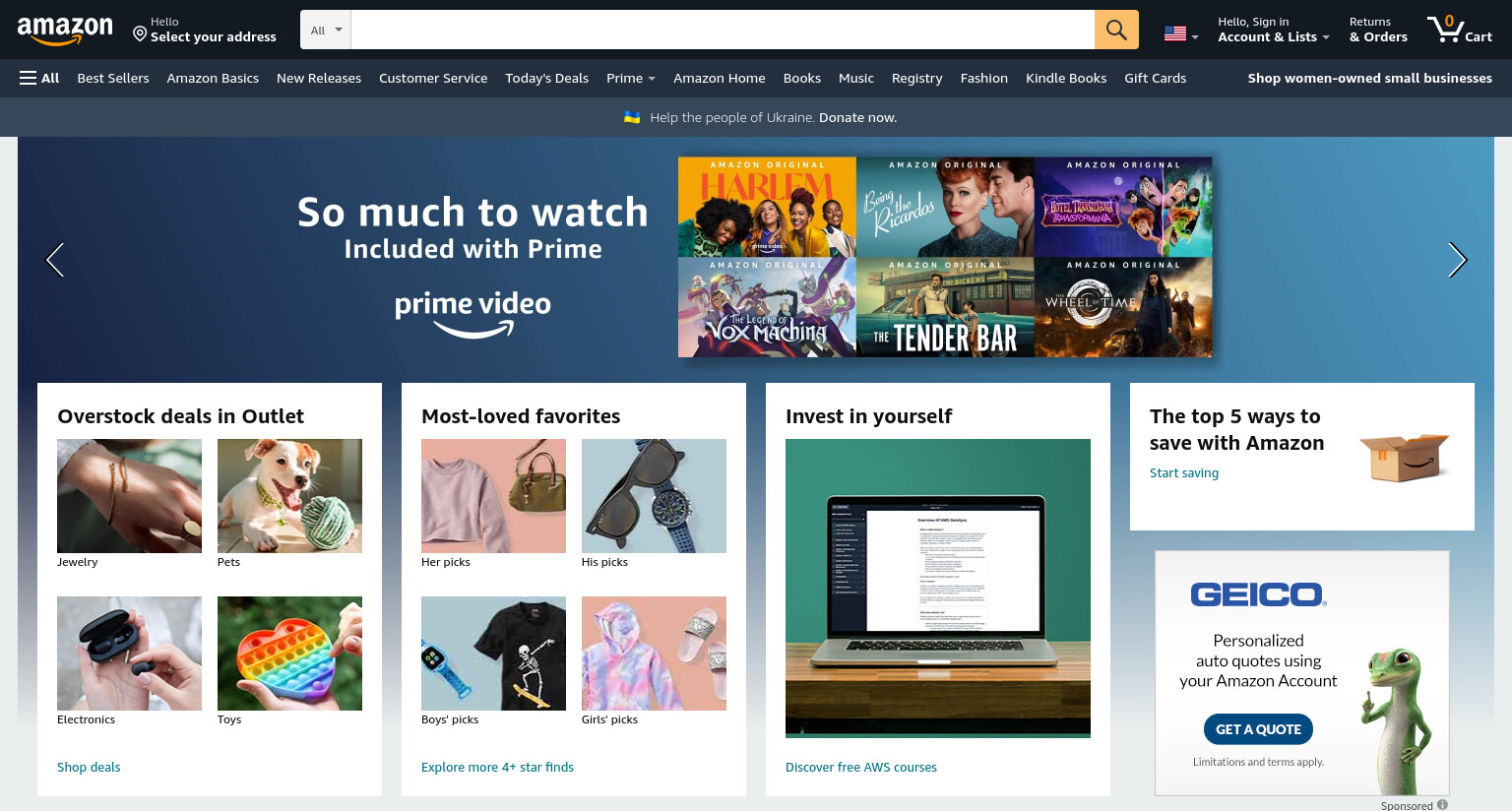
Task: Open Returns & Orders
Action: [1378, 30]
